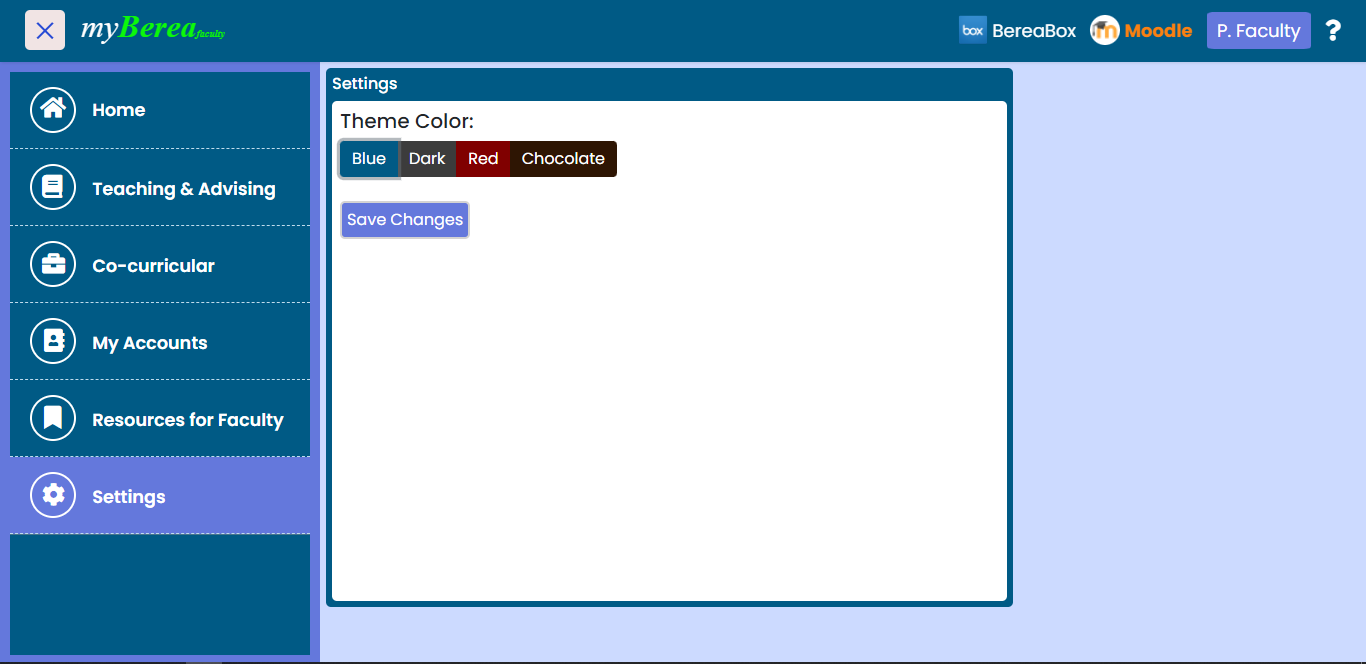Viewport: 1366px width, 664px height.
Task: Click the myBerea faculty logo
Action: 152,29
